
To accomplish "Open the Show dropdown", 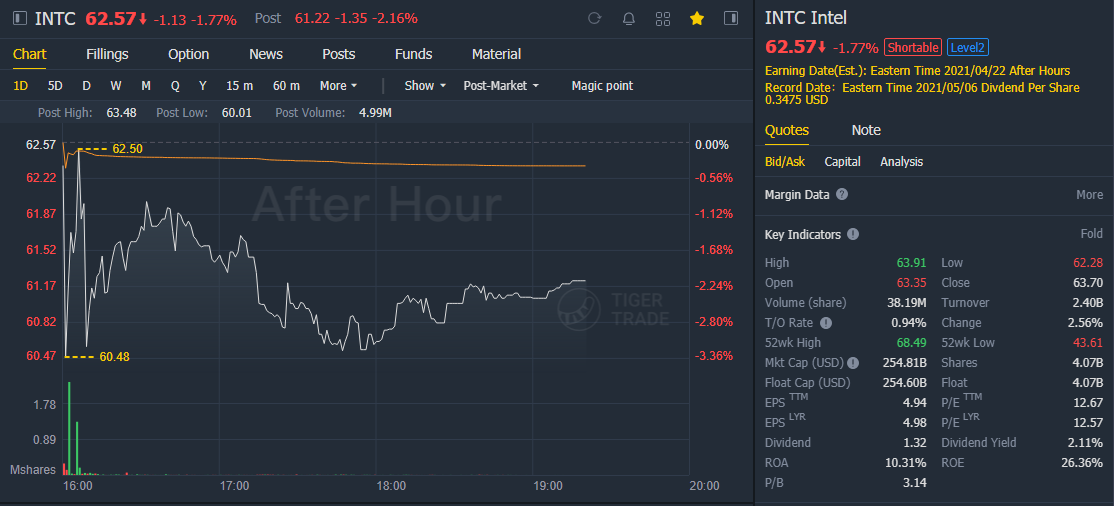I will 425,86.
